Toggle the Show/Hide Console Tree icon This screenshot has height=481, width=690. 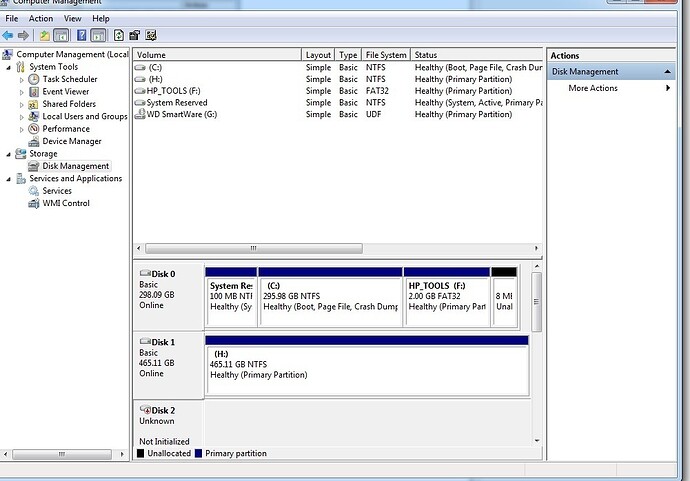[x=61, y=35]
